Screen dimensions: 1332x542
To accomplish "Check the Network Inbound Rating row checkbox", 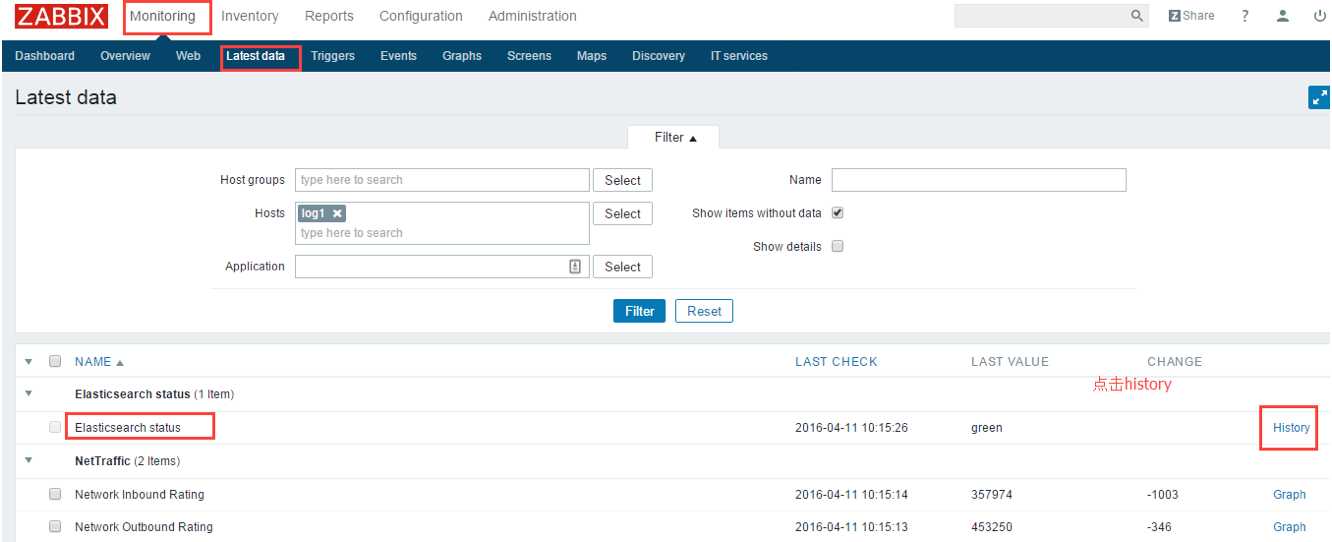I will pyautogui.click(x=56, y=494).
